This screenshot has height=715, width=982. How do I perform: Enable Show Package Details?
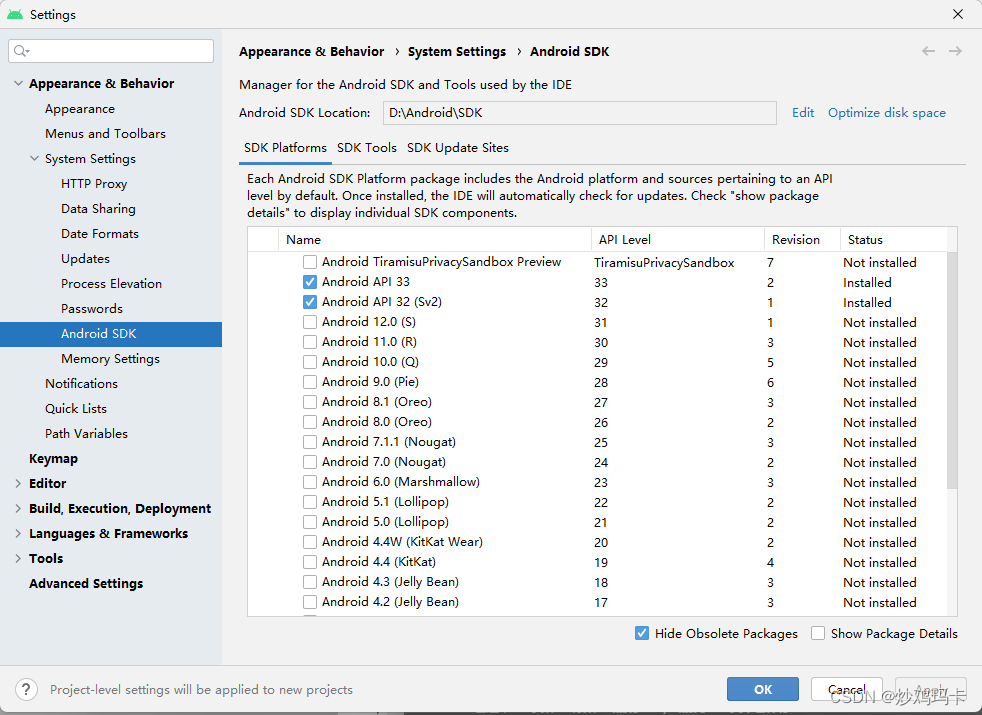tap(818, 633)
